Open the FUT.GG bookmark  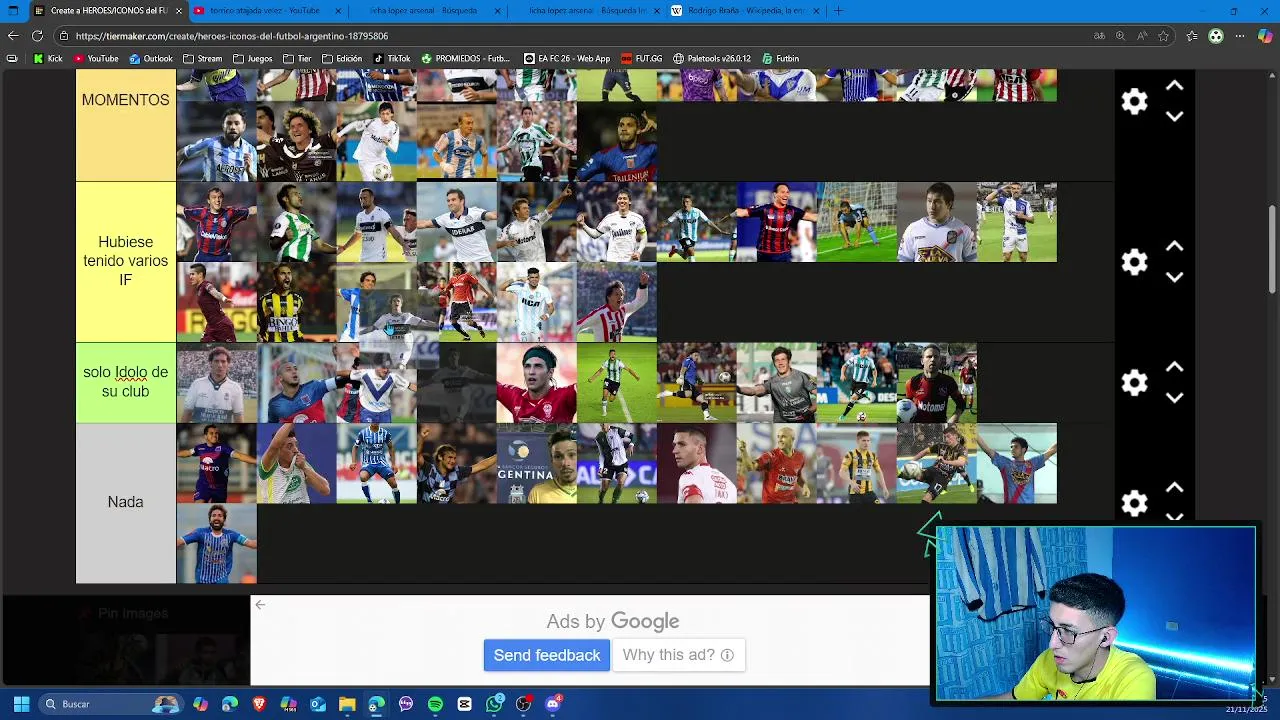coord(642,59)
